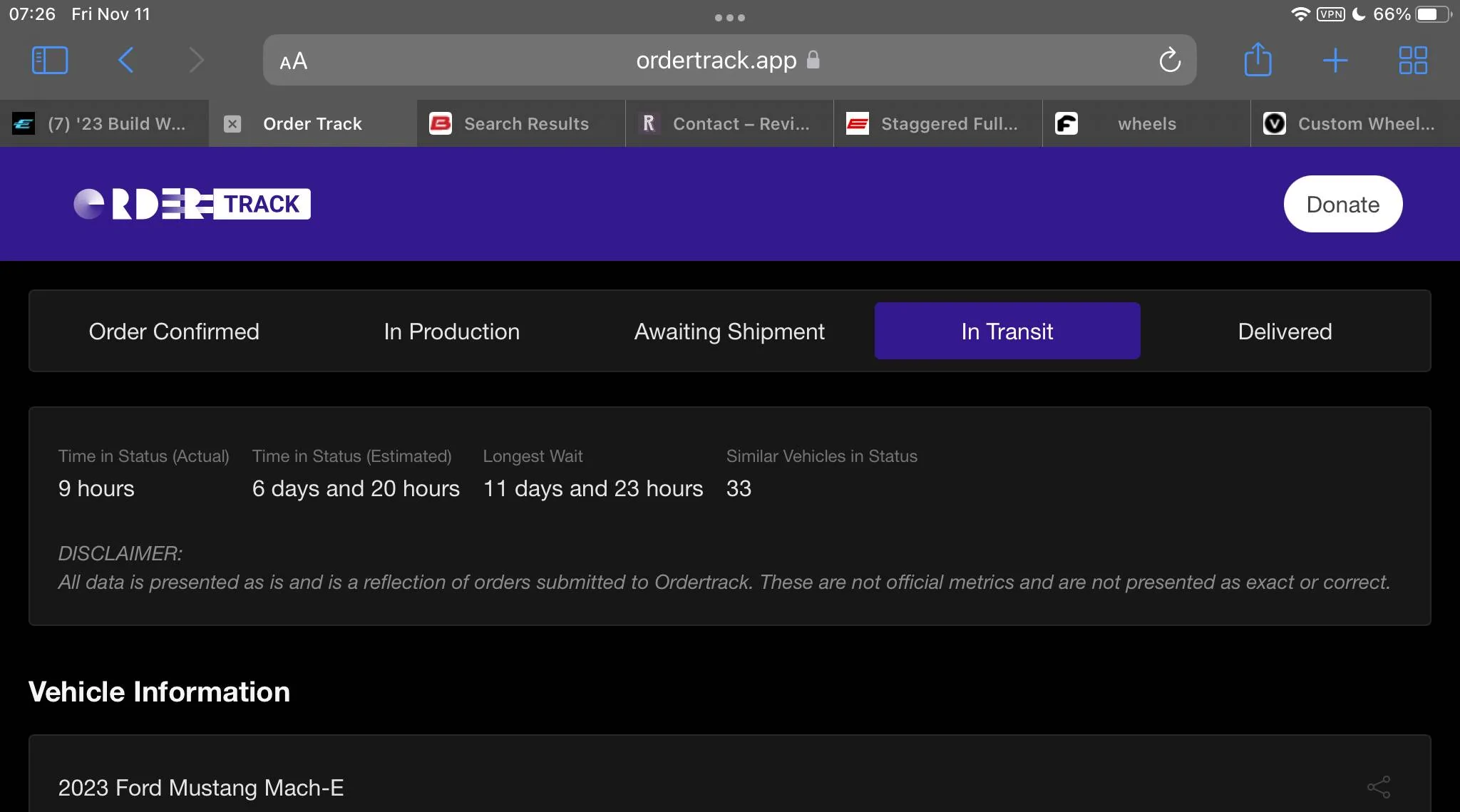This screenshot has height=812, width=1460.
Task: Tap the Wi-Fi status icon
Action: (x=1300, y=14)
